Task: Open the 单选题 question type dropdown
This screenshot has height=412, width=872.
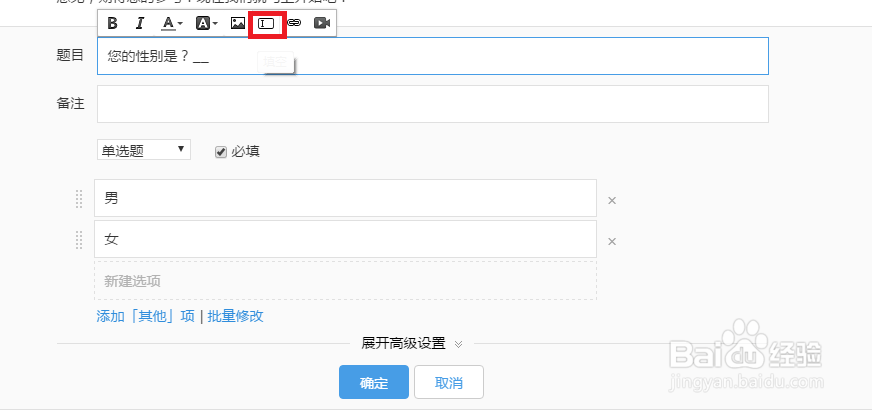Action: pos(144,150)
